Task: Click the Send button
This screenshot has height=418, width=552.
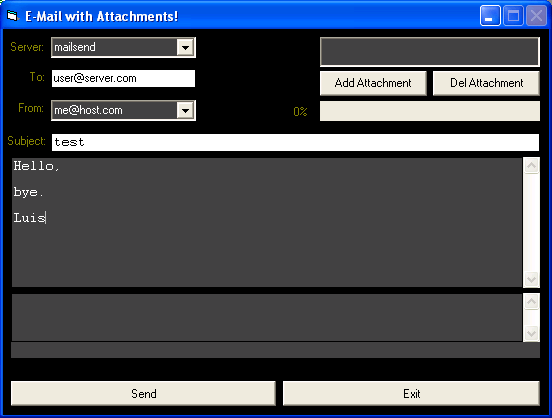Action: [143, 393]
